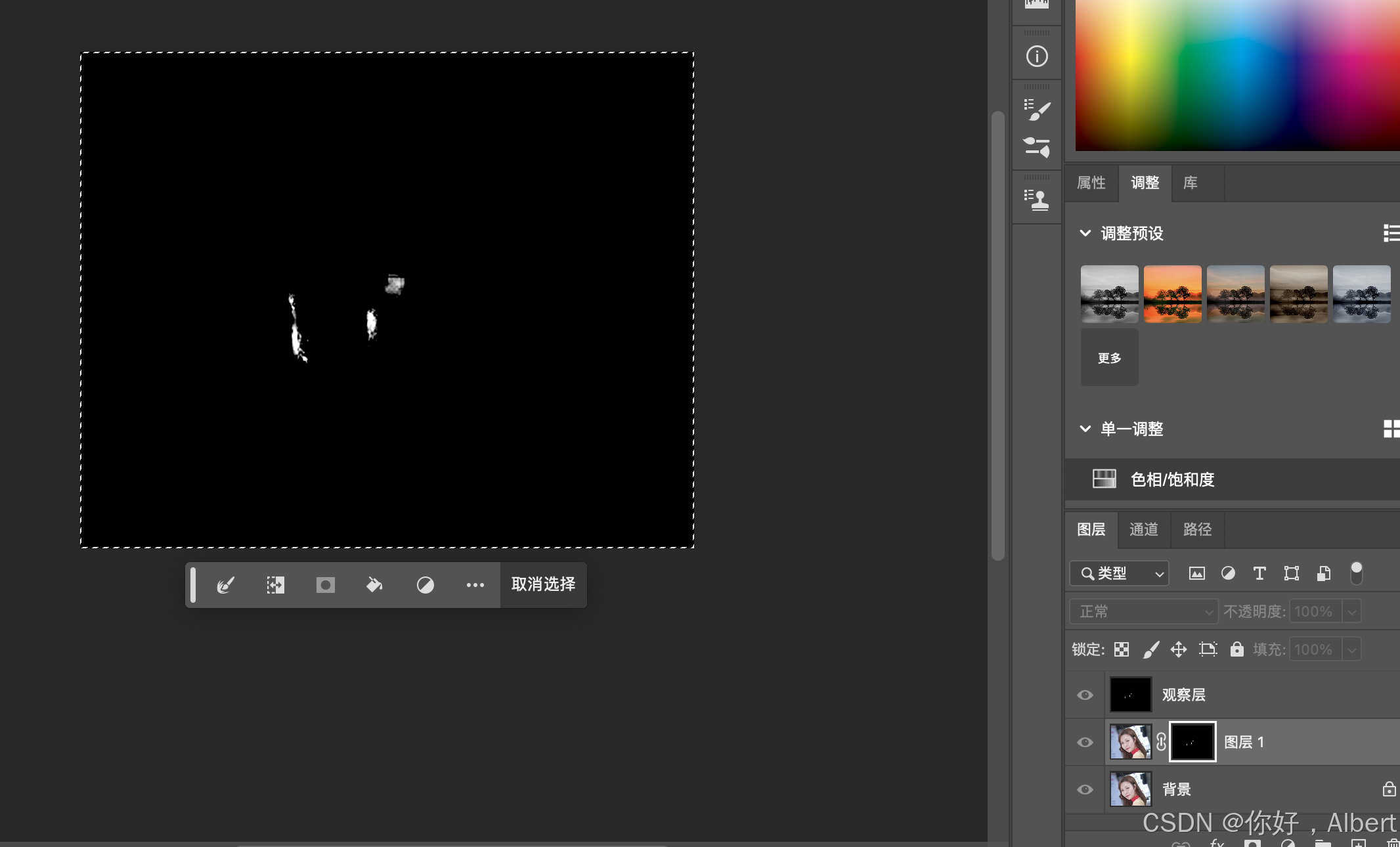
Task: Switch to the 属性 tab
Action: click(1091, 183)
